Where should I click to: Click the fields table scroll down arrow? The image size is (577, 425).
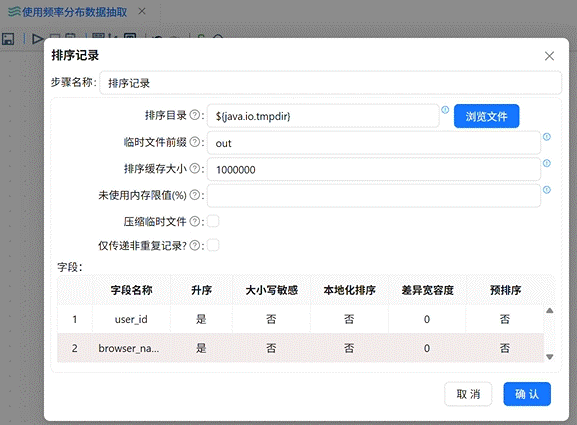click(549, 357)
